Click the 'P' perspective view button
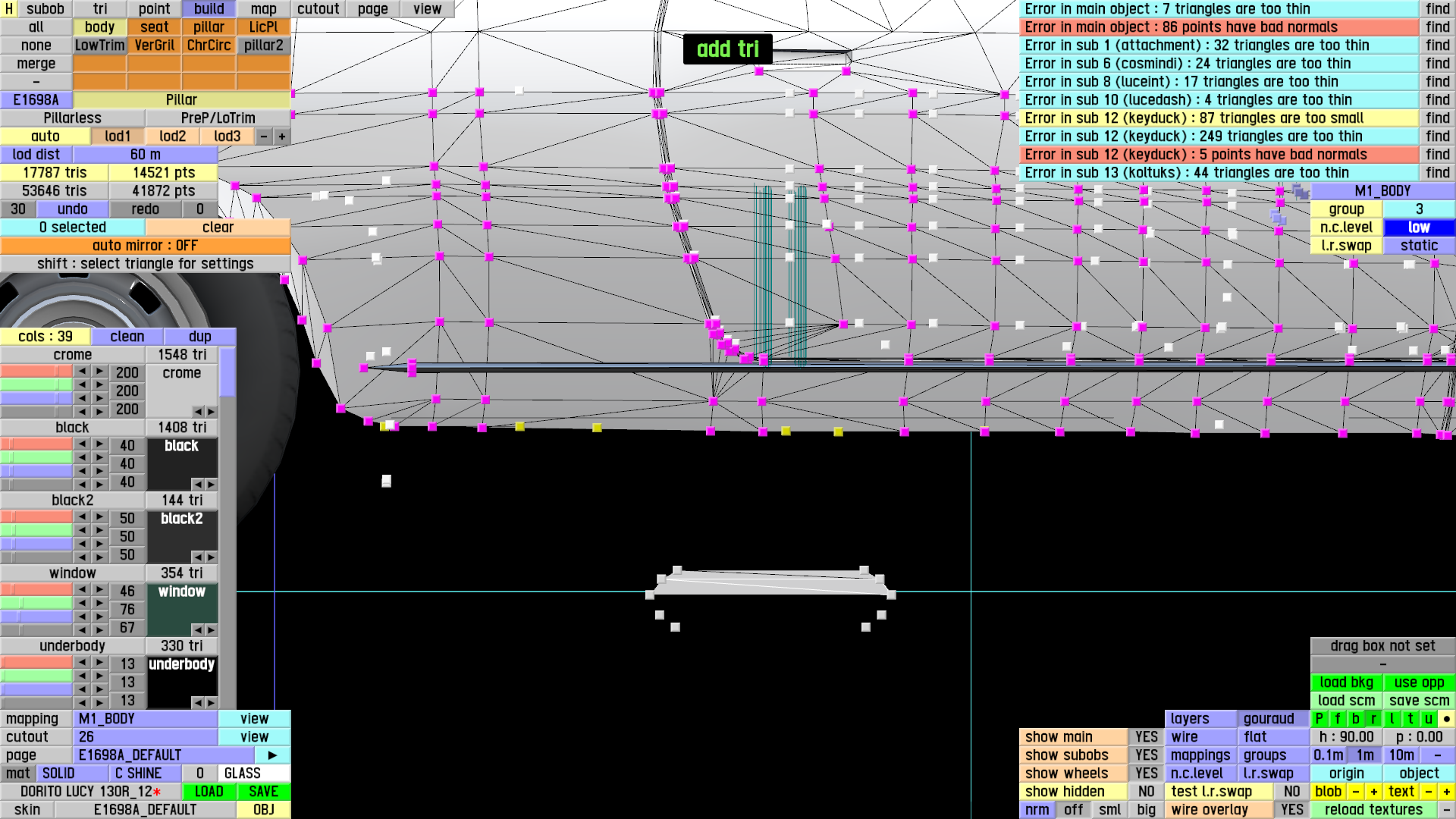1456x819 pixels. [x=1319, y=718]
